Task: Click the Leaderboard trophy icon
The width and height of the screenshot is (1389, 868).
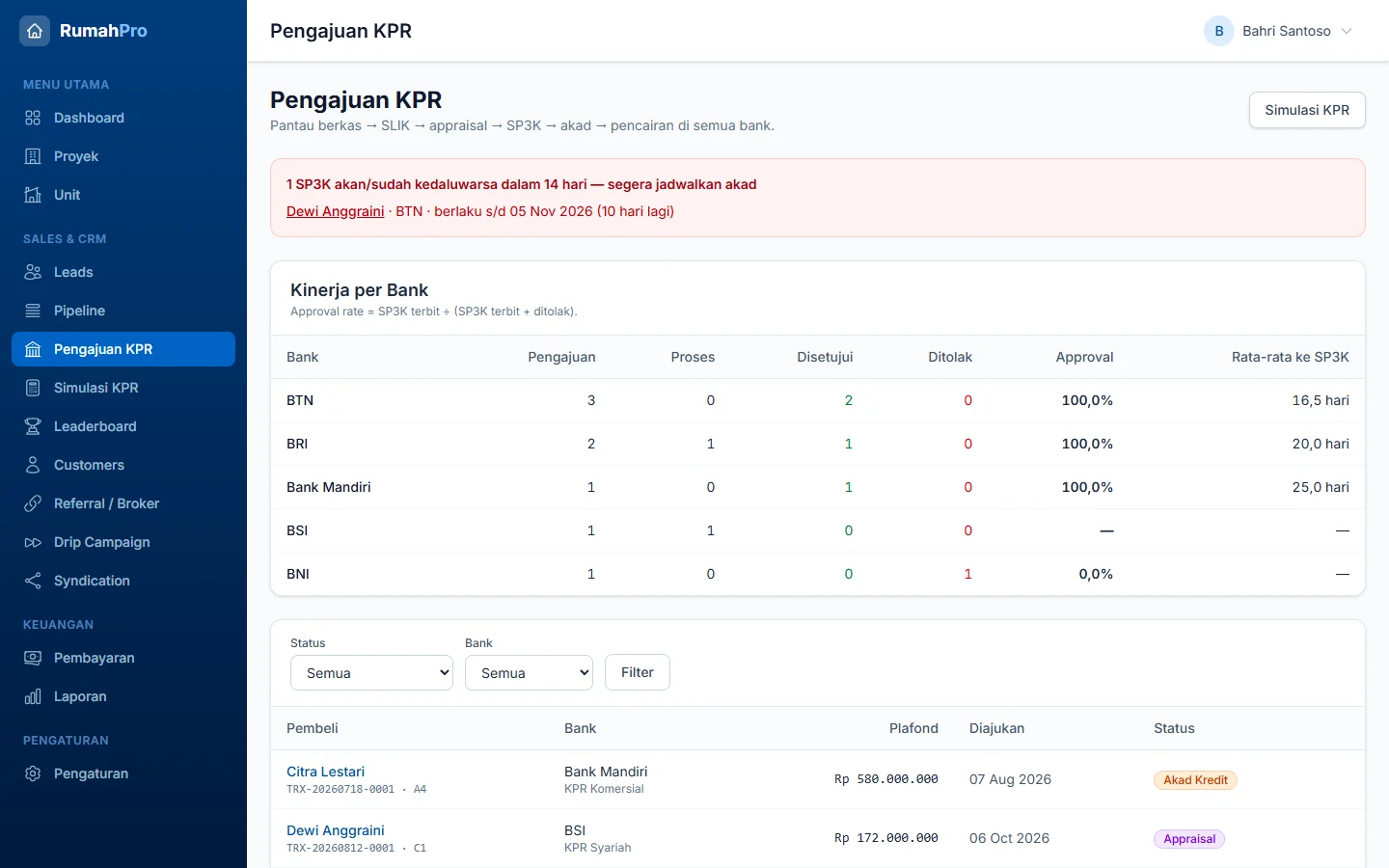Action: click(33, 426)
